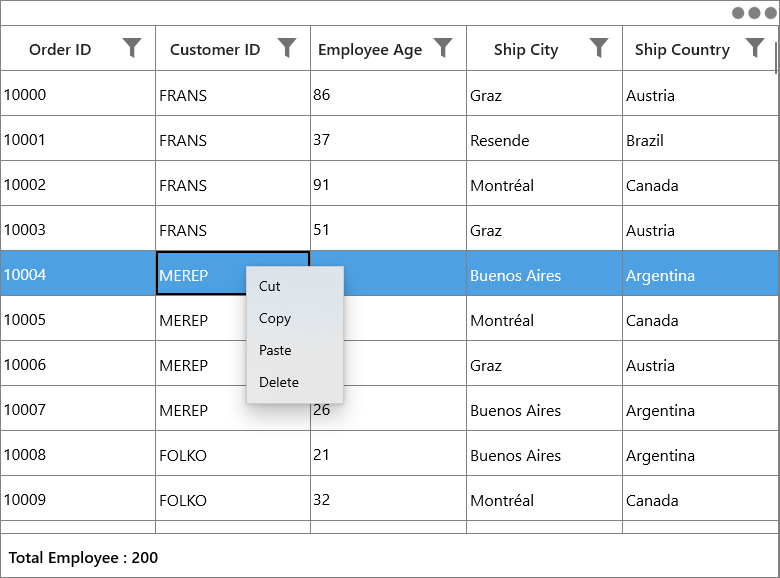Select order ID cell 10005
The width and height of the screenshot is (780, 578).
click(78, 318)
